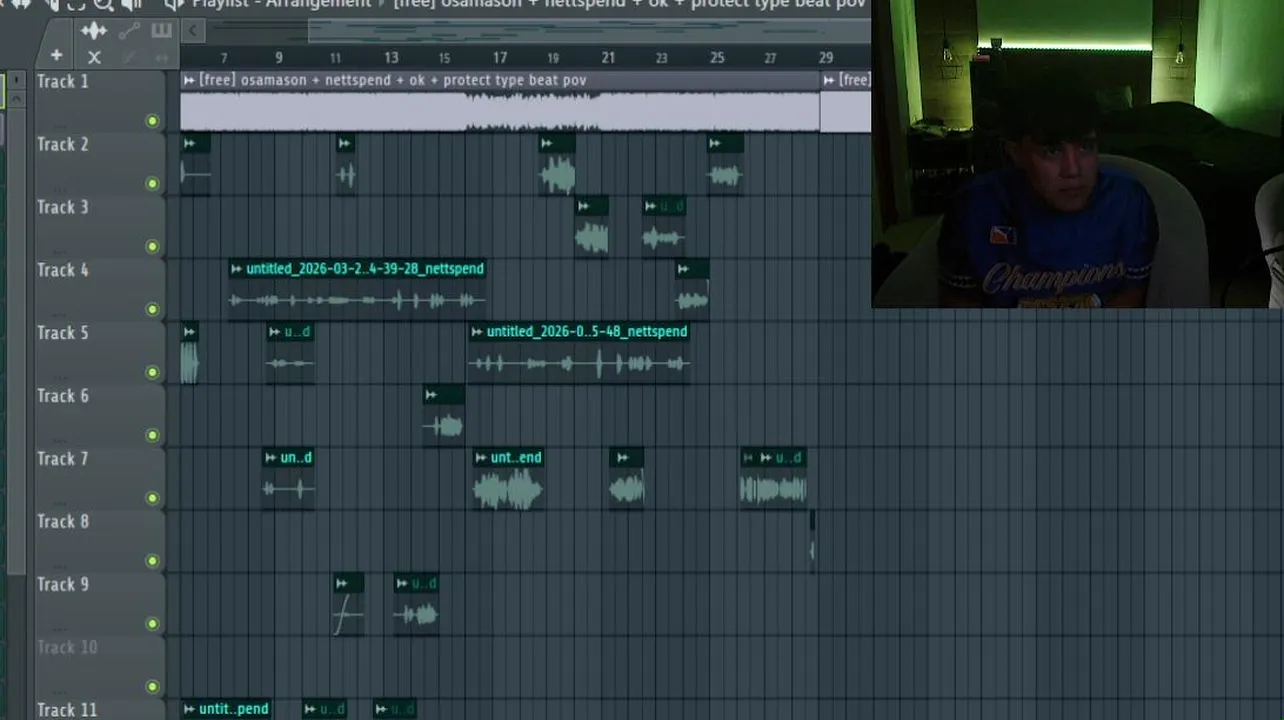Select the Track 4 header label
This screenshot has height=720, width=1284.
tap(63, 270)
